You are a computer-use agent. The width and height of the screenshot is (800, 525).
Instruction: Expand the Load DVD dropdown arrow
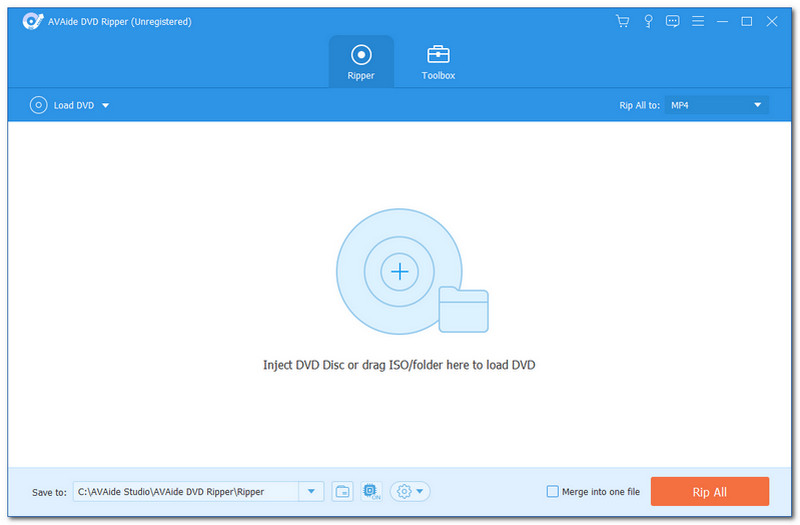pyautogui.click(x=106, y=106)
